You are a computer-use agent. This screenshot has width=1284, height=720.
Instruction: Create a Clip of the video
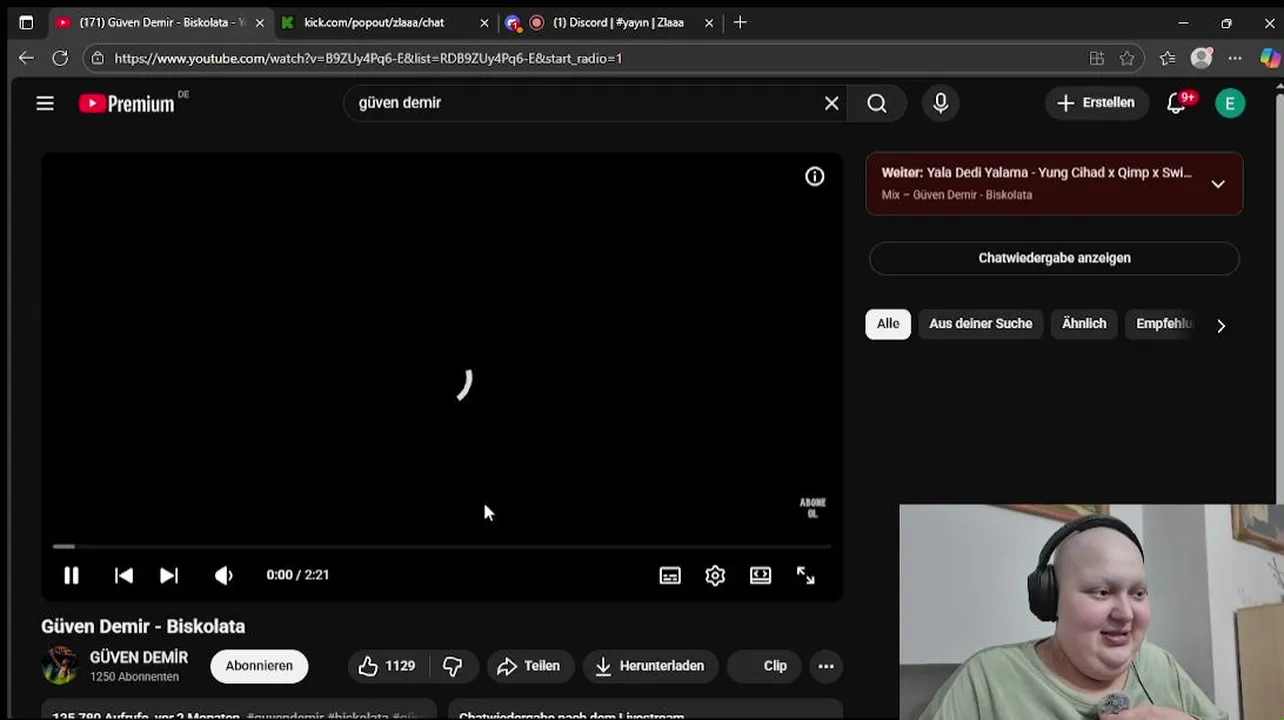764,666
